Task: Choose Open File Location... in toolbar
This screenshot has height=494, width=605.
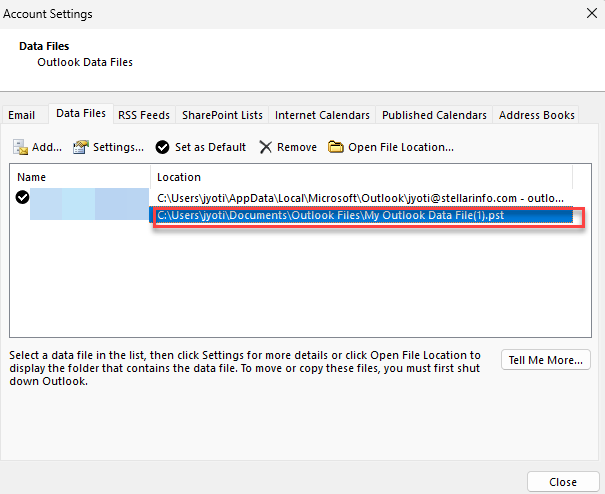Action: pos(401,147)
